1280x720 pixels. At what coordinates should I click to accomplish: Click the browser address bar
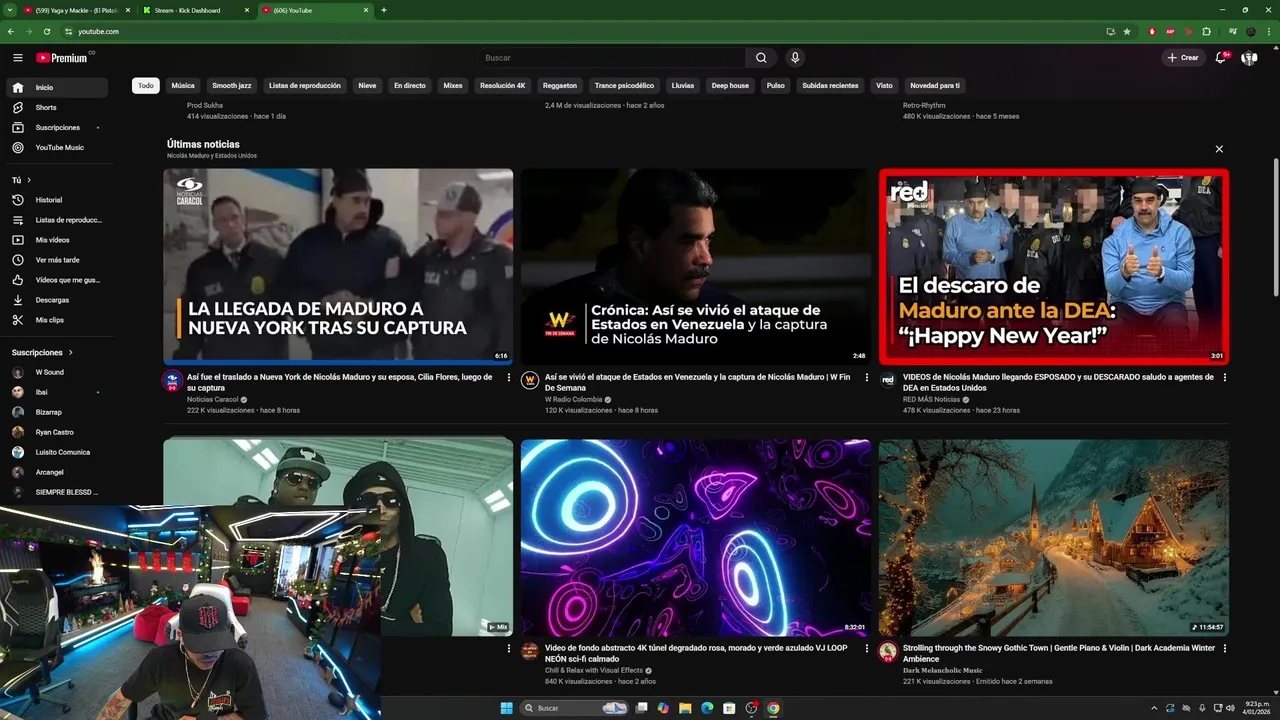[590, 31]
